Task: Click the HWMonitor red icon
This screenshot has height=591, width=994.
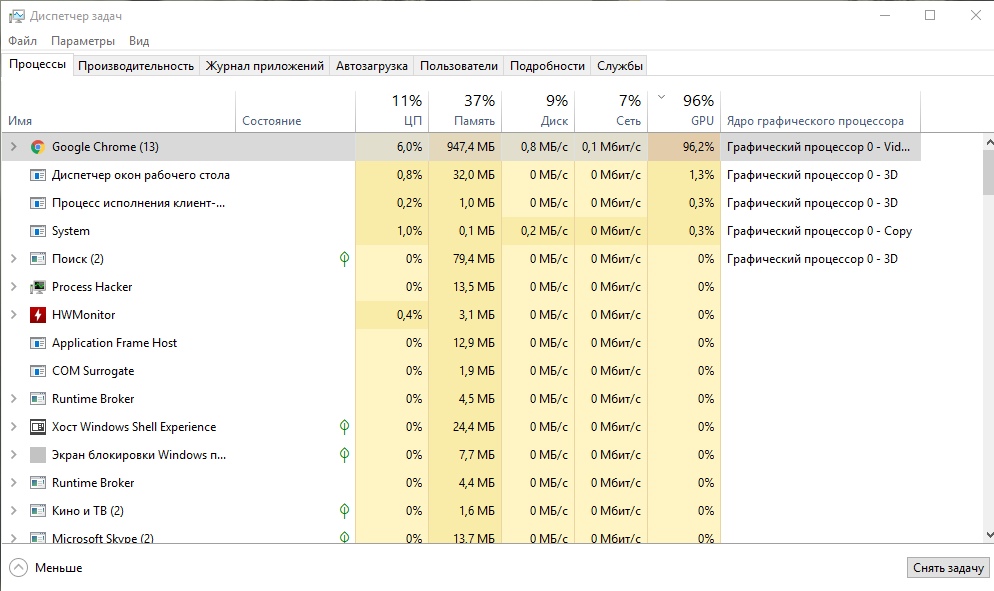Action: (38, 315)
